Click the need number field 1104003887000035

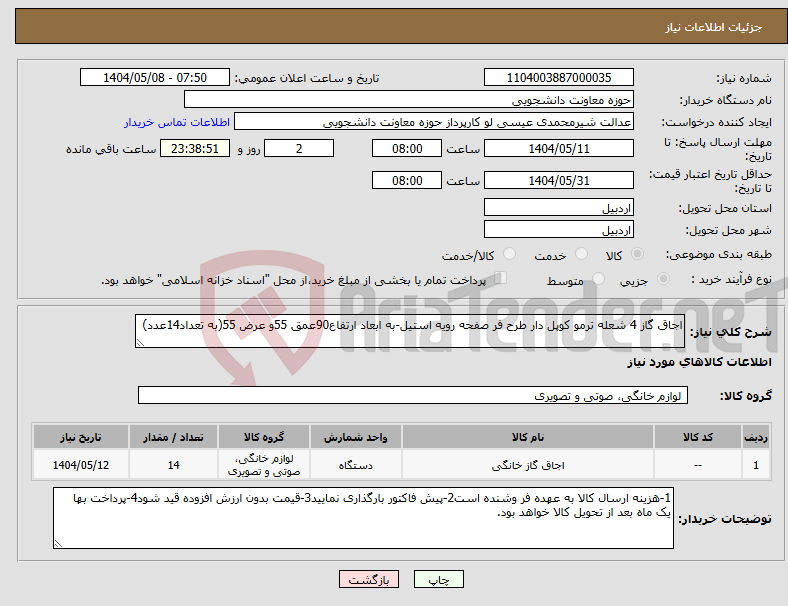[558, 77]
